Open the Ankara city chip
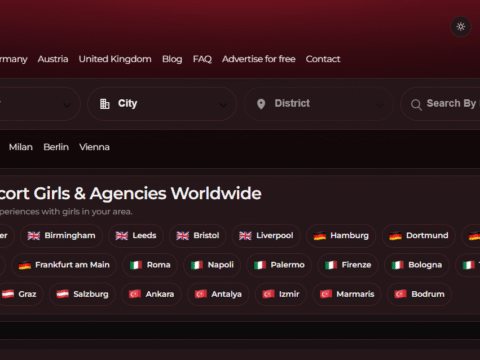The width and height of the screenshot is (480, 360). 151,294
